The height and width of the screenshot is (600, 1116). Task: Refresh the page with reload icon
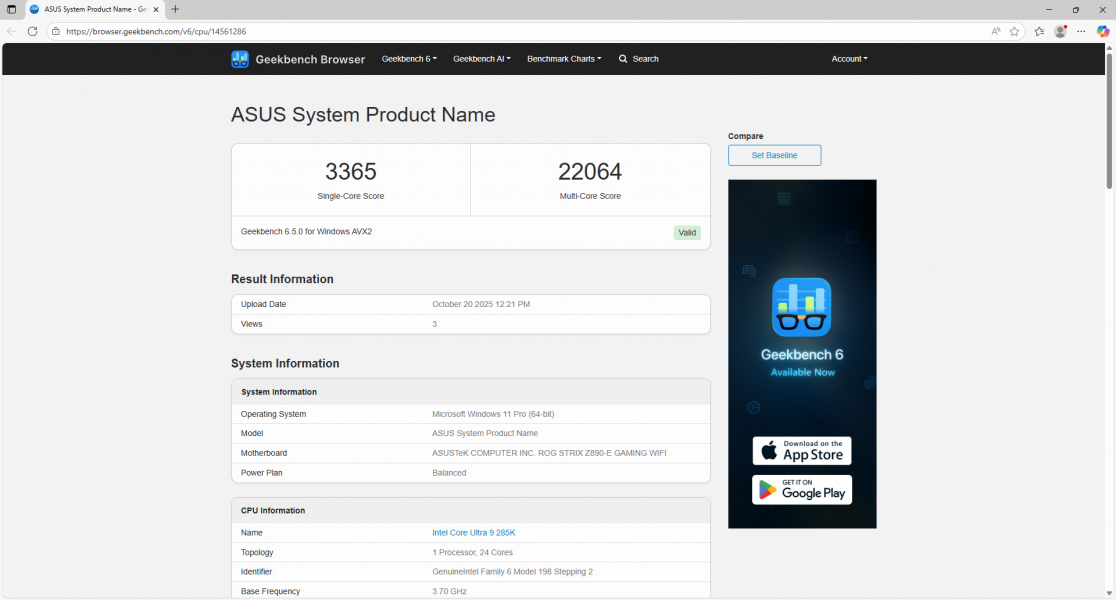coord(32,31)
